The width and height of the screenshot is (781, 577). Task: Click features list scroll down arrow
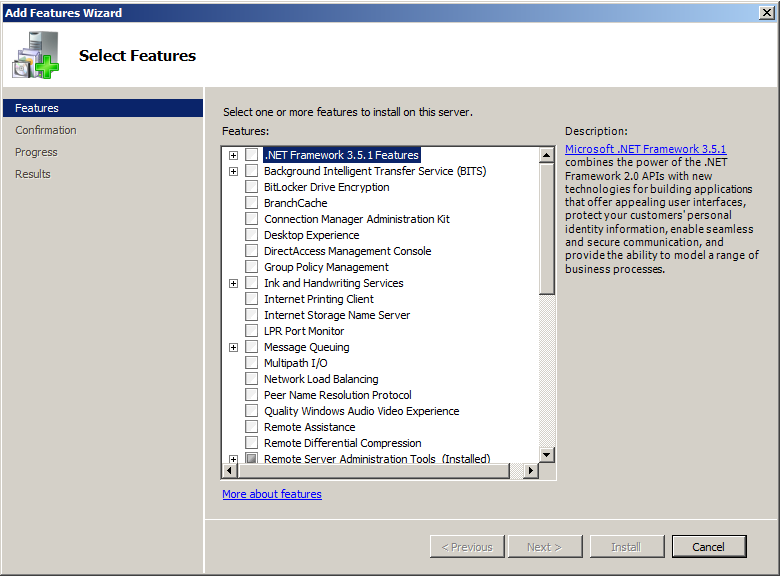click(547, 454)
